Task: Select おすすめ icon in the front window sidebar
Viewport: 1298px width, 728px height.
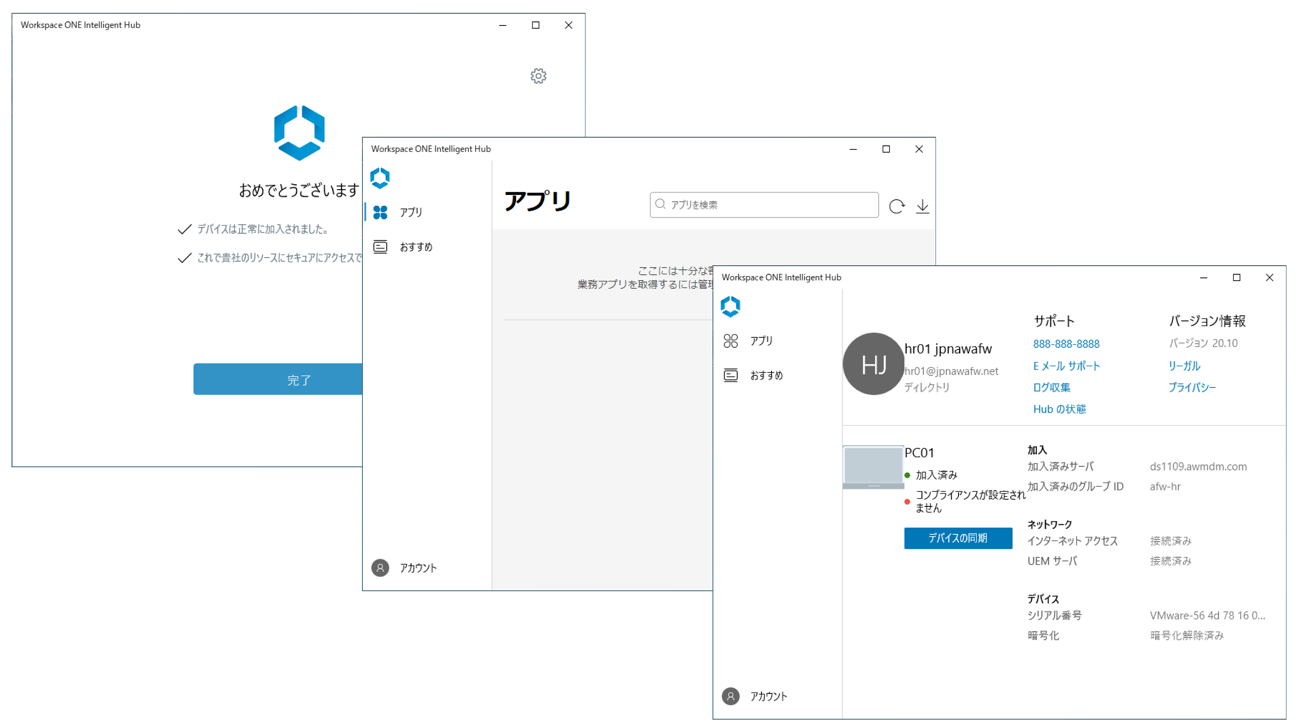Action: tap(731, 375)
